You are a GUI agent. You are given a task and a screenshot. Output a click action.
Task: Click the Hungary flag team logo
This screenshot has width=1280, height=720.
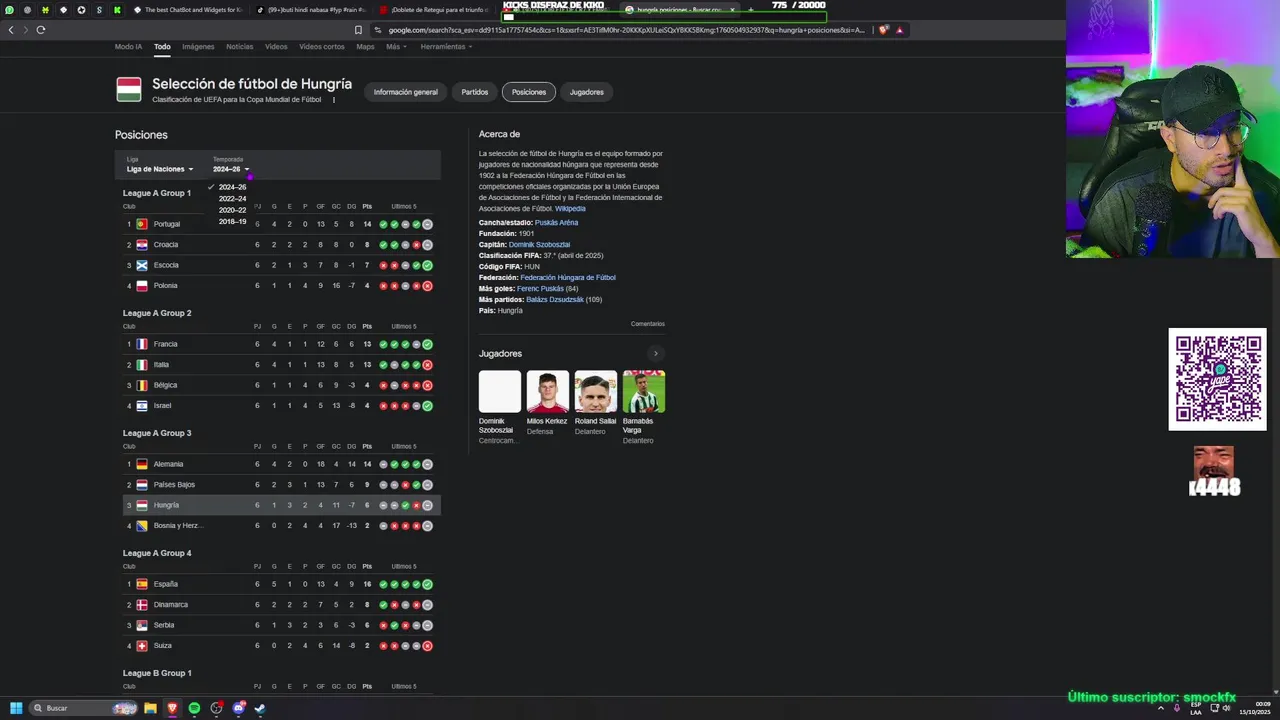coord(128,89)
